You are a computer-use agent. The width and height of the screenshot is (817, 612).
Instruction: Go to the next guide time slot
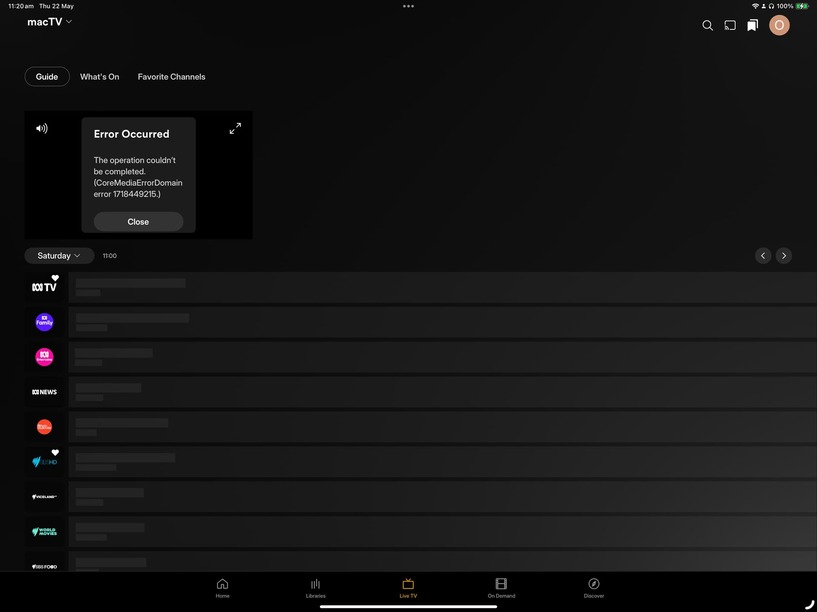(x=784, y=256)
